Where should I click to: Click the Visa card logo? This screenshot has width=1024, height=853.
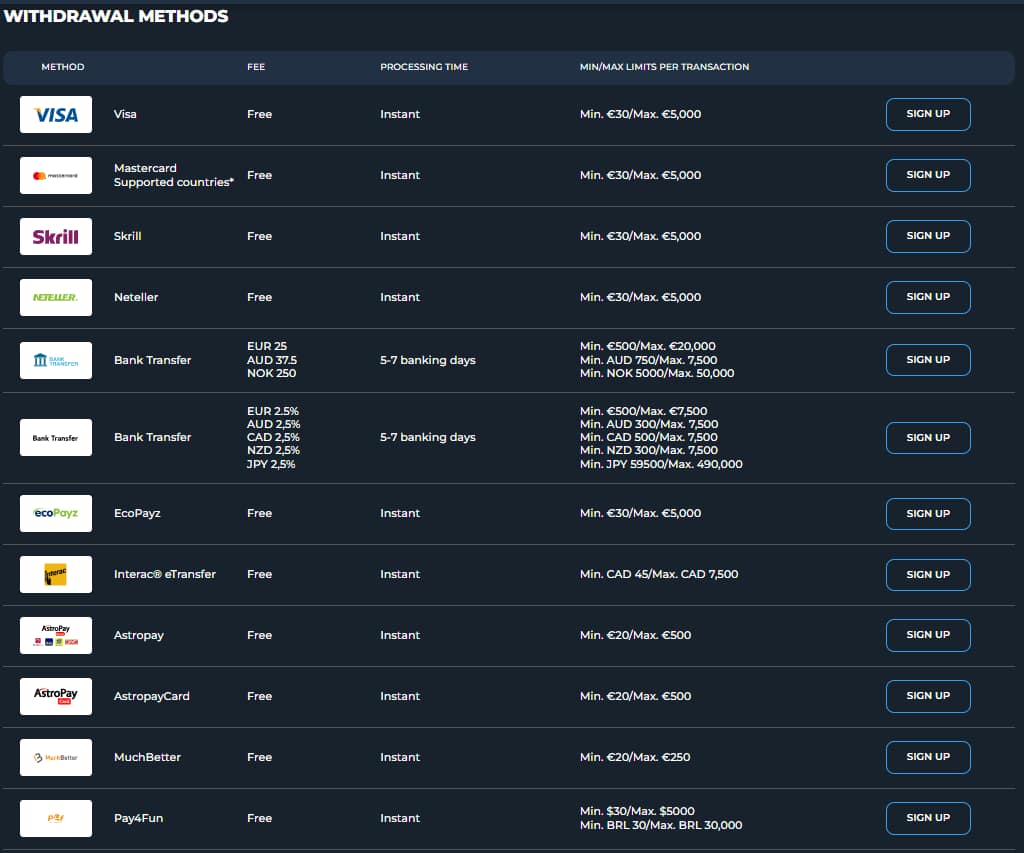click(x=56, y=114)
